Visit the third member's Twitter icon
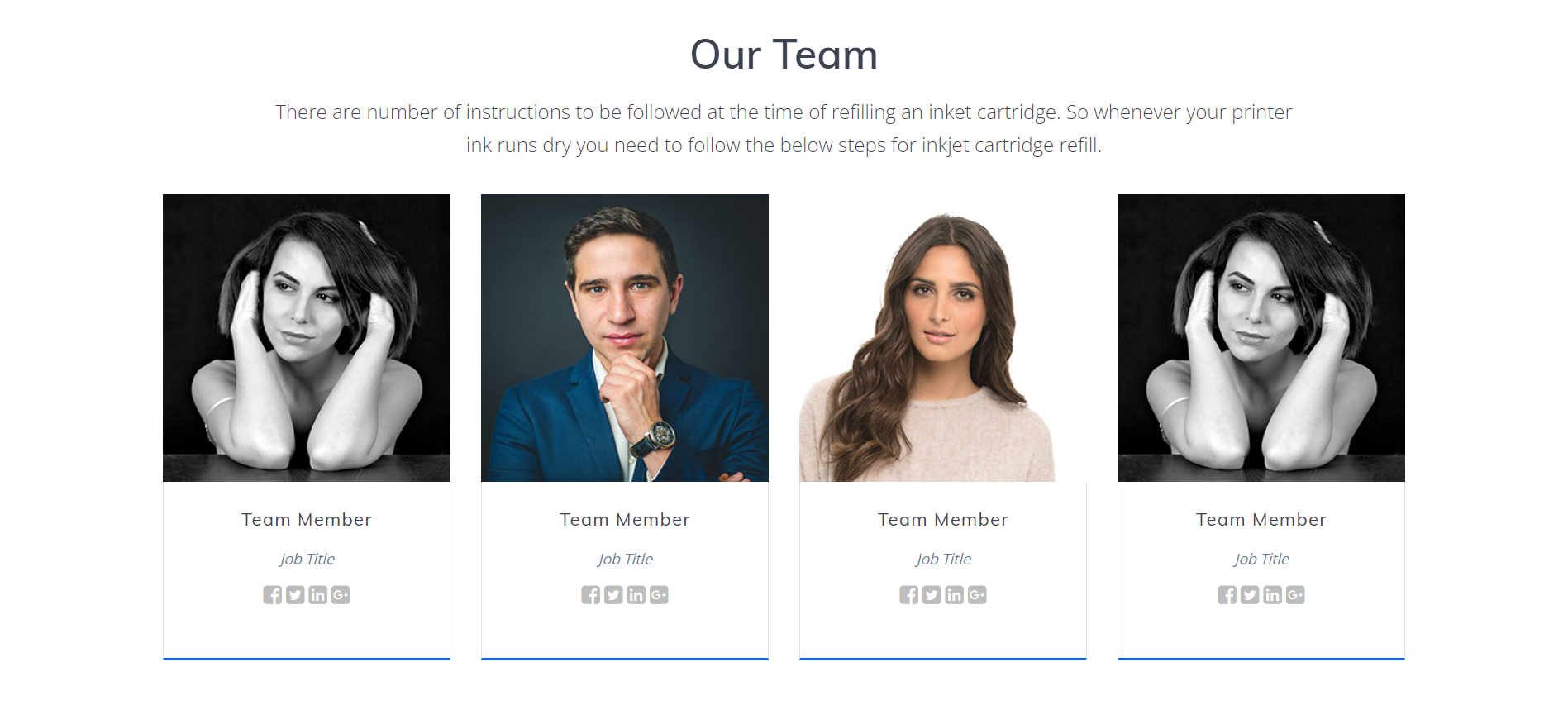The width and height of the screenshot is (1568, 724). coord(932,595)
